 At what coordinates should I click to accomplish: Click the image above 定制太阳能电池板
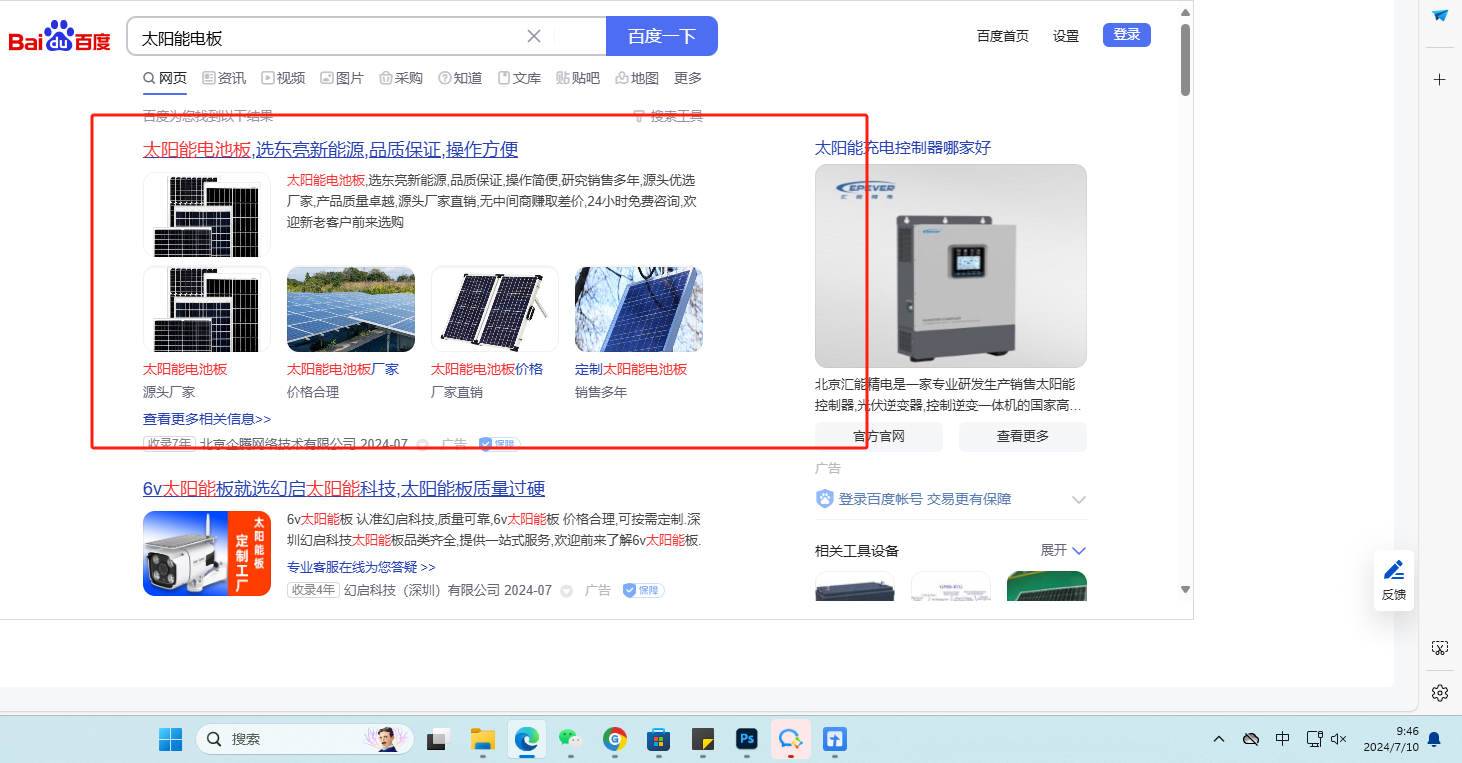tap(639, 309)
